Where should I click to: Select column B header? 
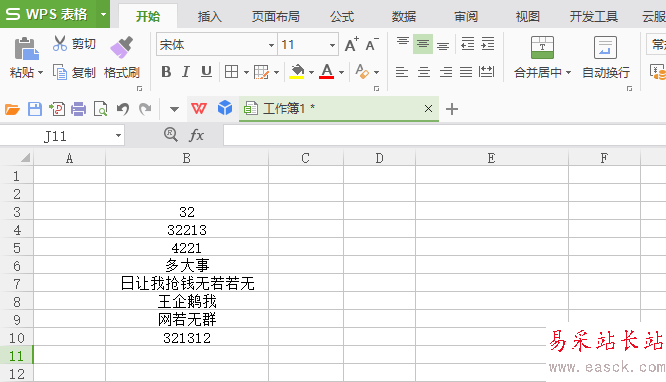[186, 158]
